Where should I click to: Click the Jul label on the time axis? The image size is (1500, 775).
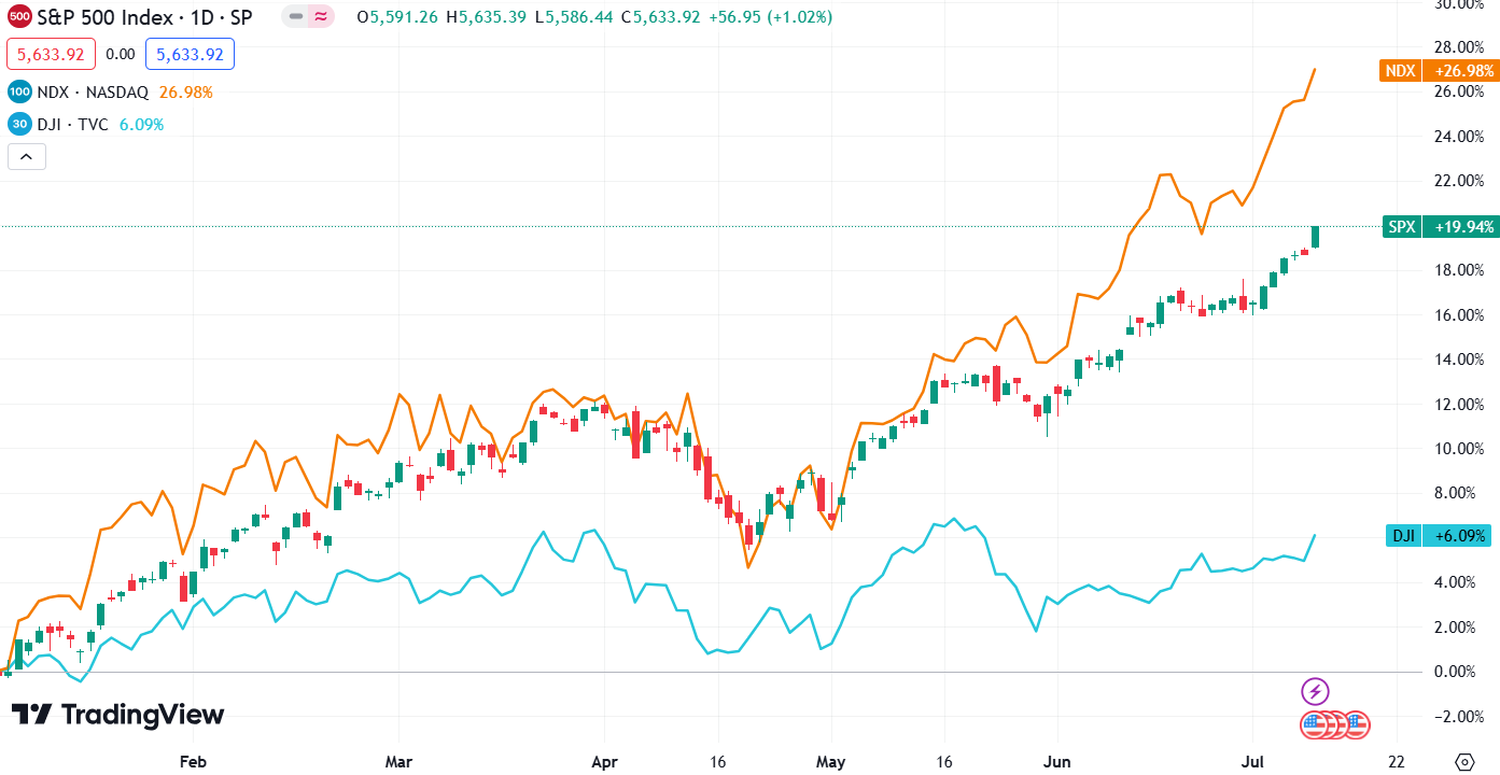coord(1253,761)
